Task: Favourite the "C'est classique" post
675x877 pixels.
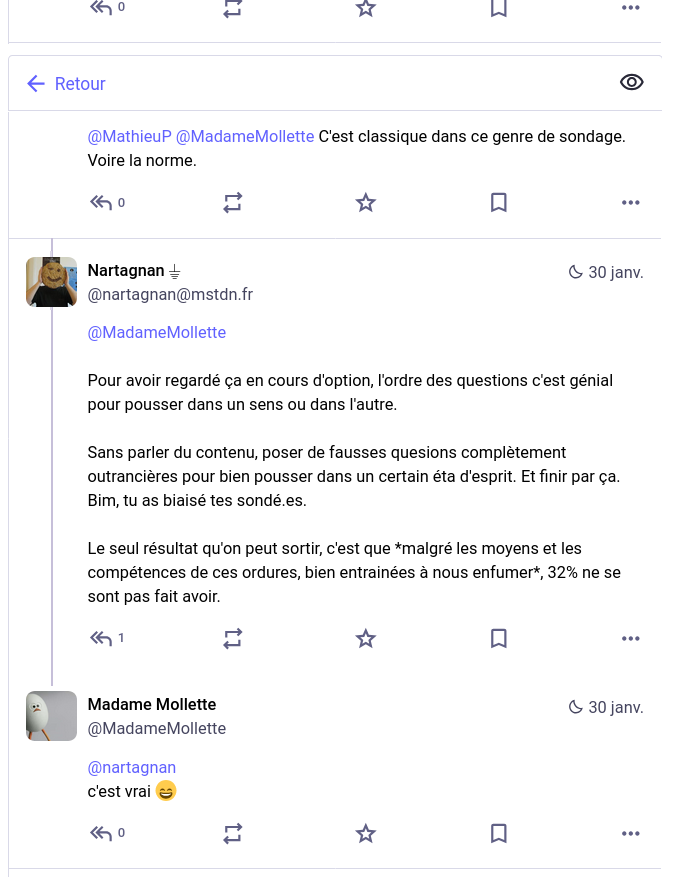Action: 366,203
